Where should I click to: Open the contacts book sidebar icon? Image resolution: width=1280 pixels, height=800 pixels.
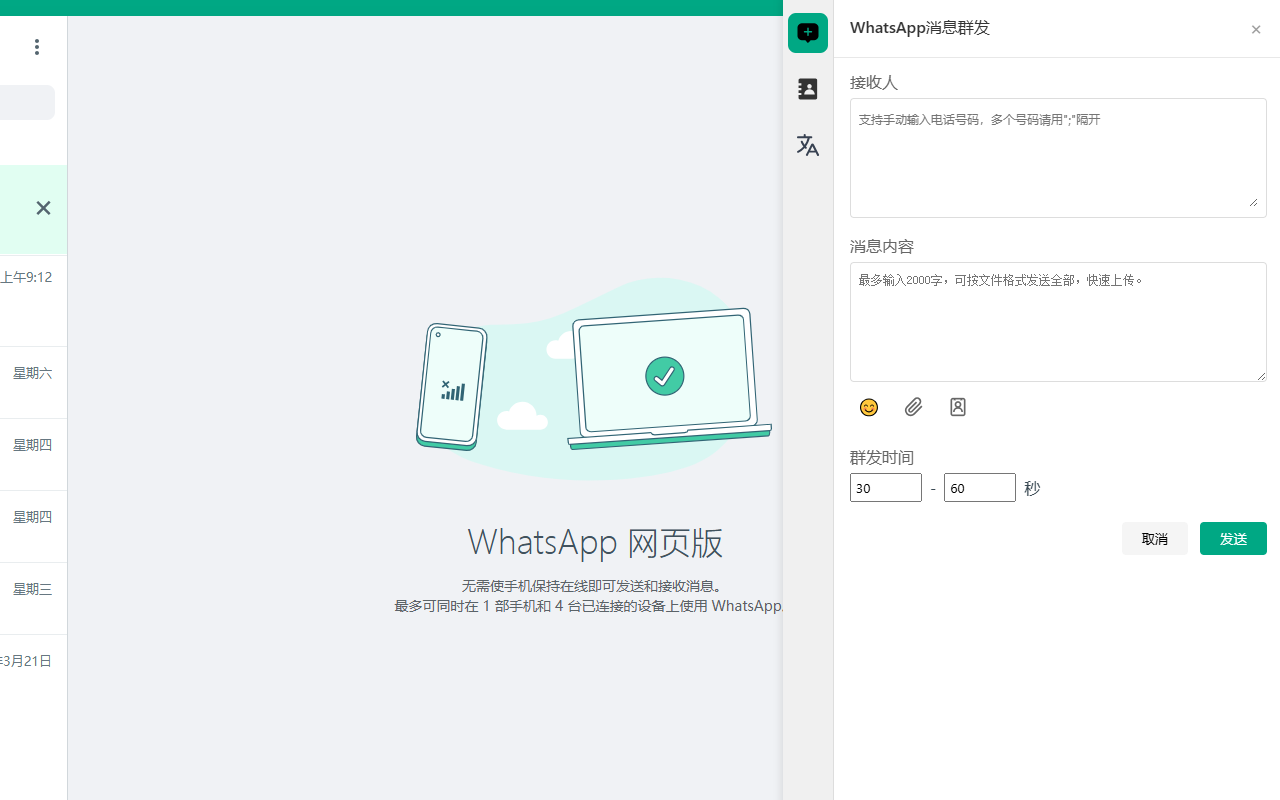click(808, 89)
